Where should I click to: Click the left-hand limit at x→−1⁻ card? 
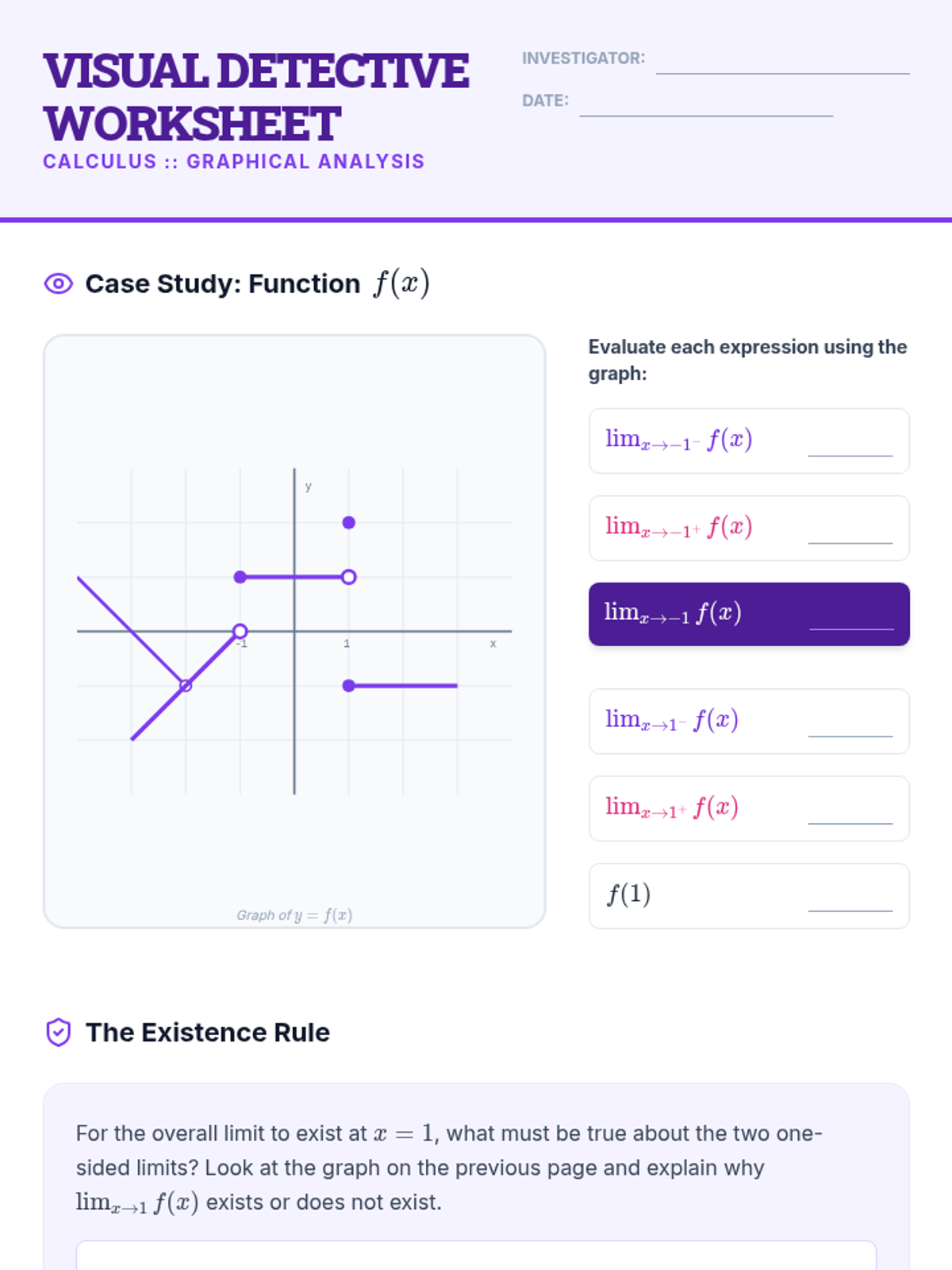[749, 441]
